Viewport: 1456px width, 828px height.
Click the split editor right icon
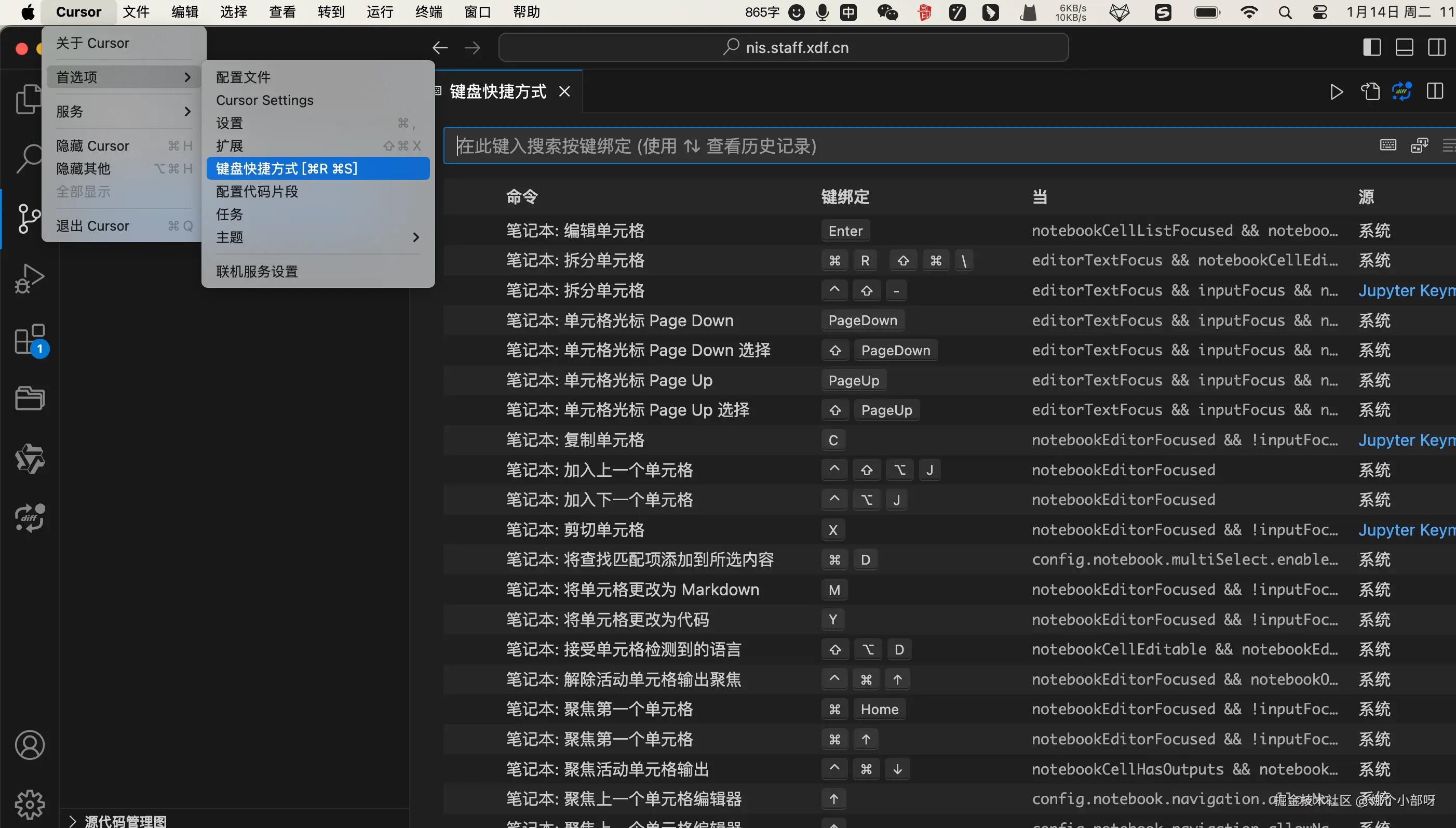[1434, 91]
